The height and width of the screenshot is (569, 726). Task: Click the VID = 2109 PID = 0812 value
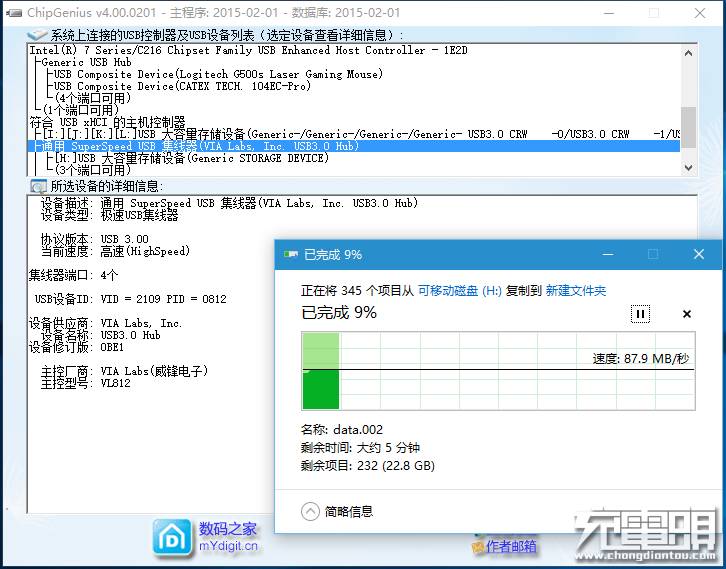click(163, 299)
